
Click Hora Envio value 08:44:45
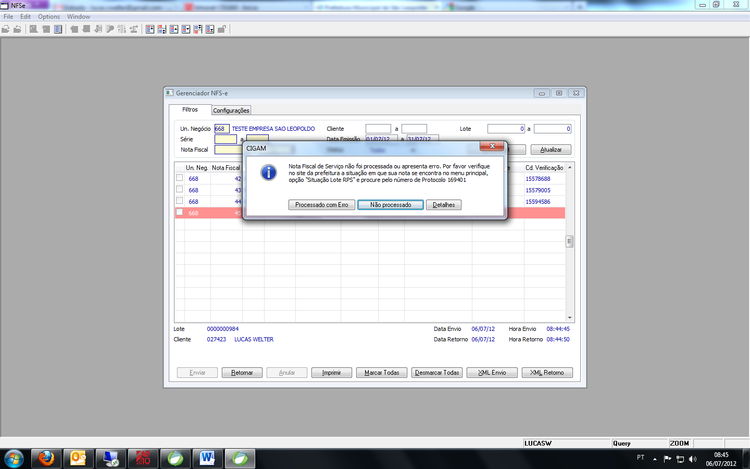pyautogui.click(x=558, y=329)
